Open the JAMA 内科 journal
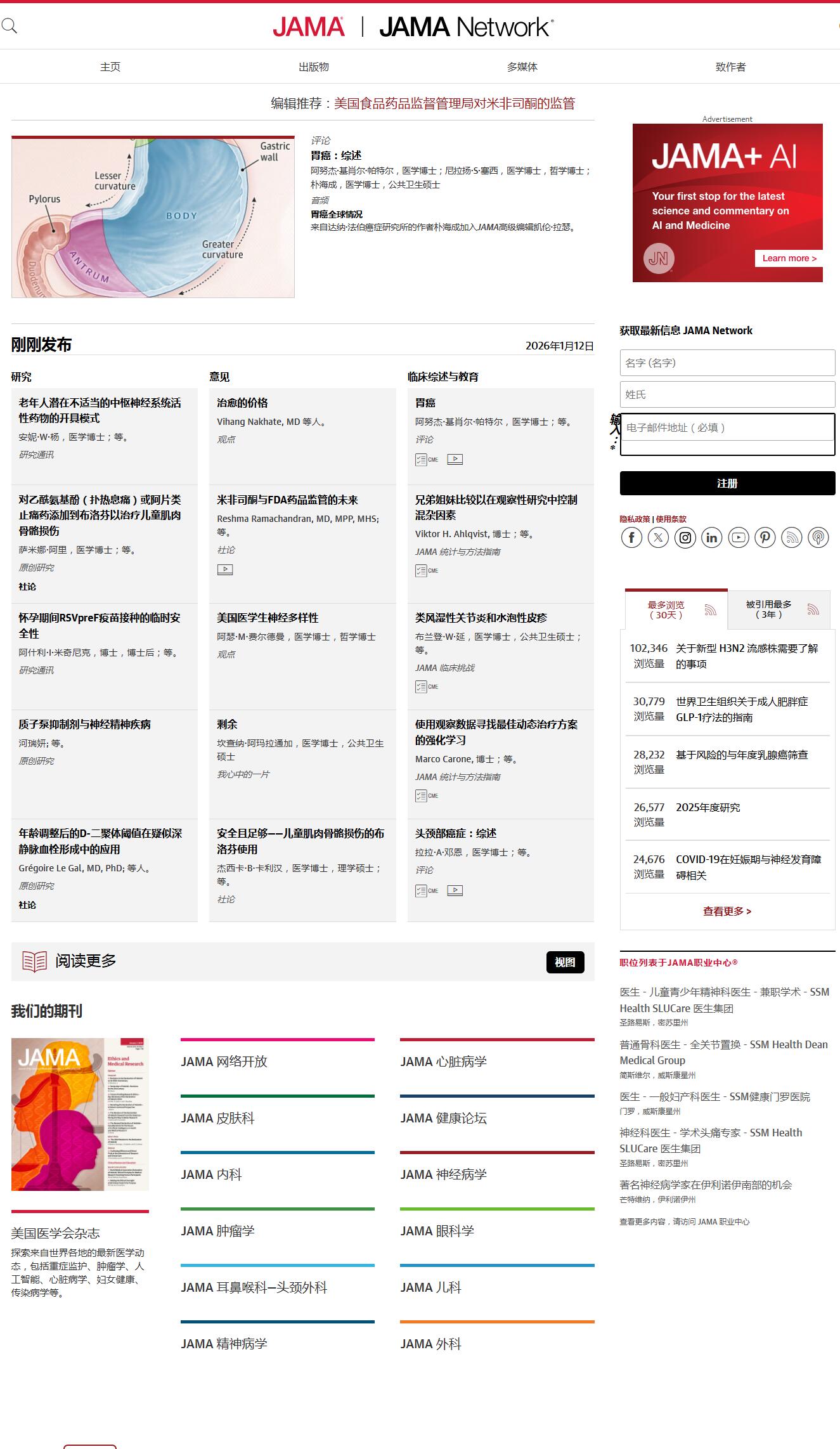Viewport: 840px width, 1449px height. coord(211,1174)
